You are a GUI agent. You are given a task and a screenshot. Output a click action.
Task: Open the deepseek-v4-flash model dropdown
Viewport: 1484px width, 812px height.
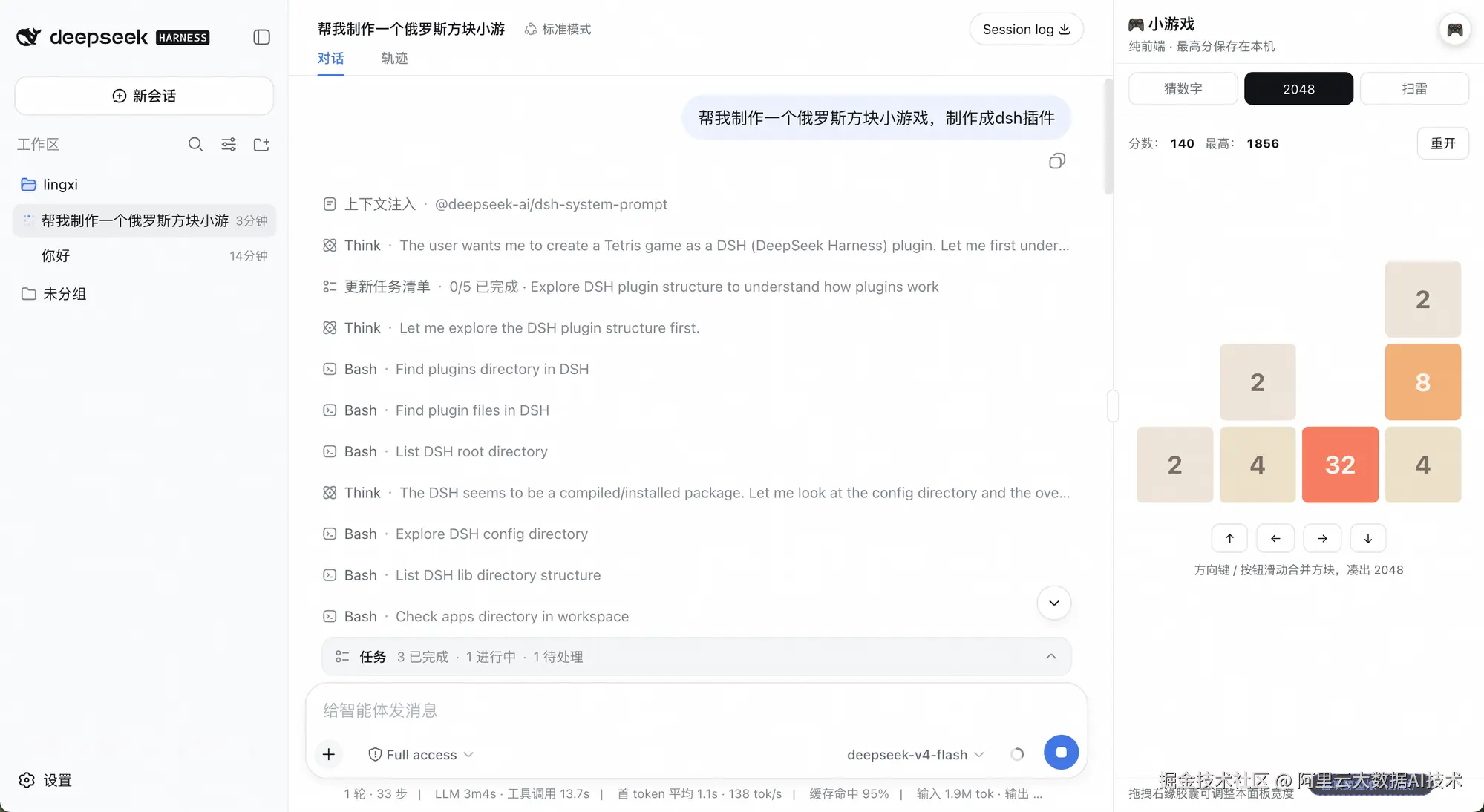(x=915, y=754)
